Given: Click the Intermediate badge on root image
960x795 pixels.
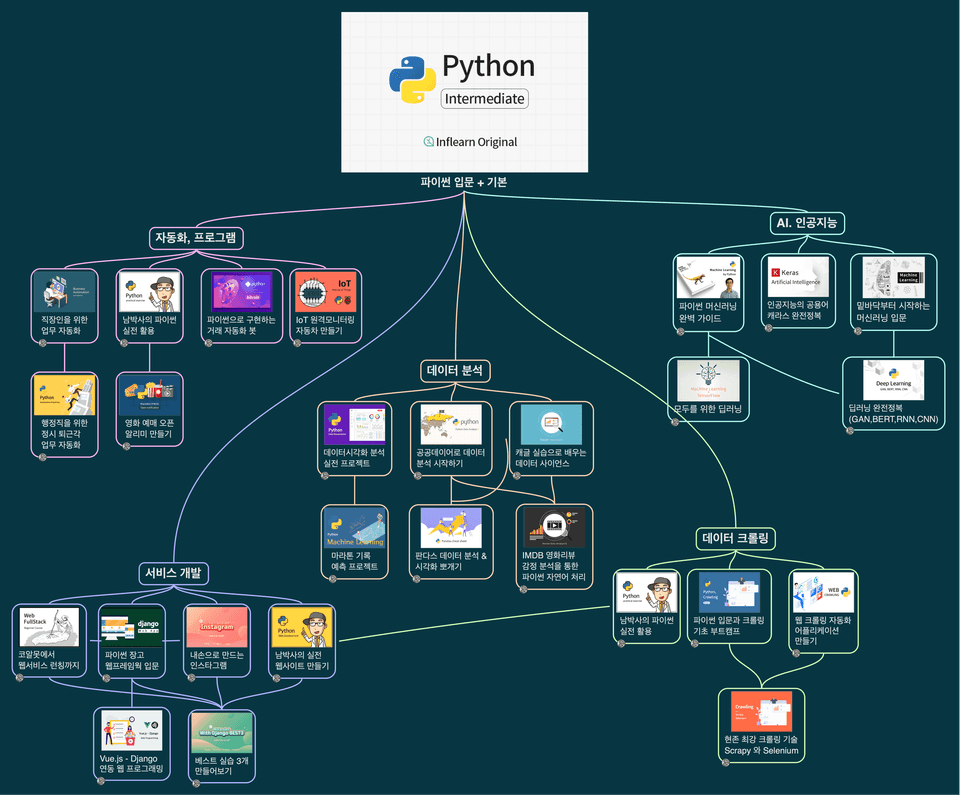Looking at the screenshot, I should click(x=484, y=99).
